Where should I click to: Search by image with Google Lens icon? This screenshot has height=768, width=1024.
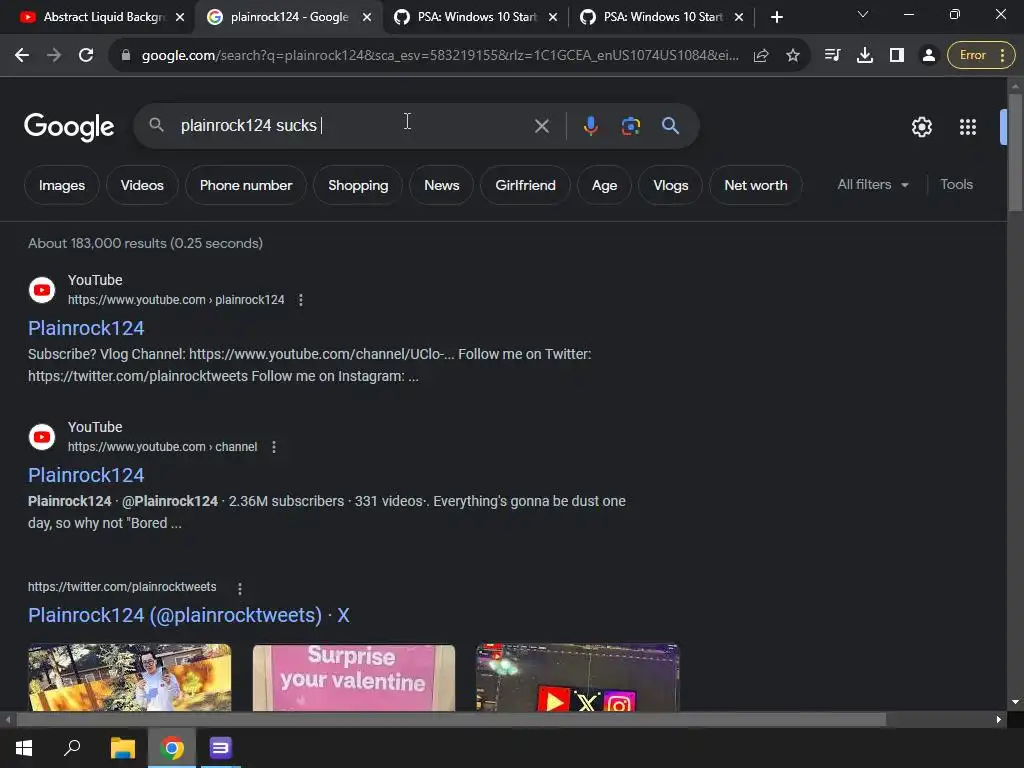pos(630,125)
